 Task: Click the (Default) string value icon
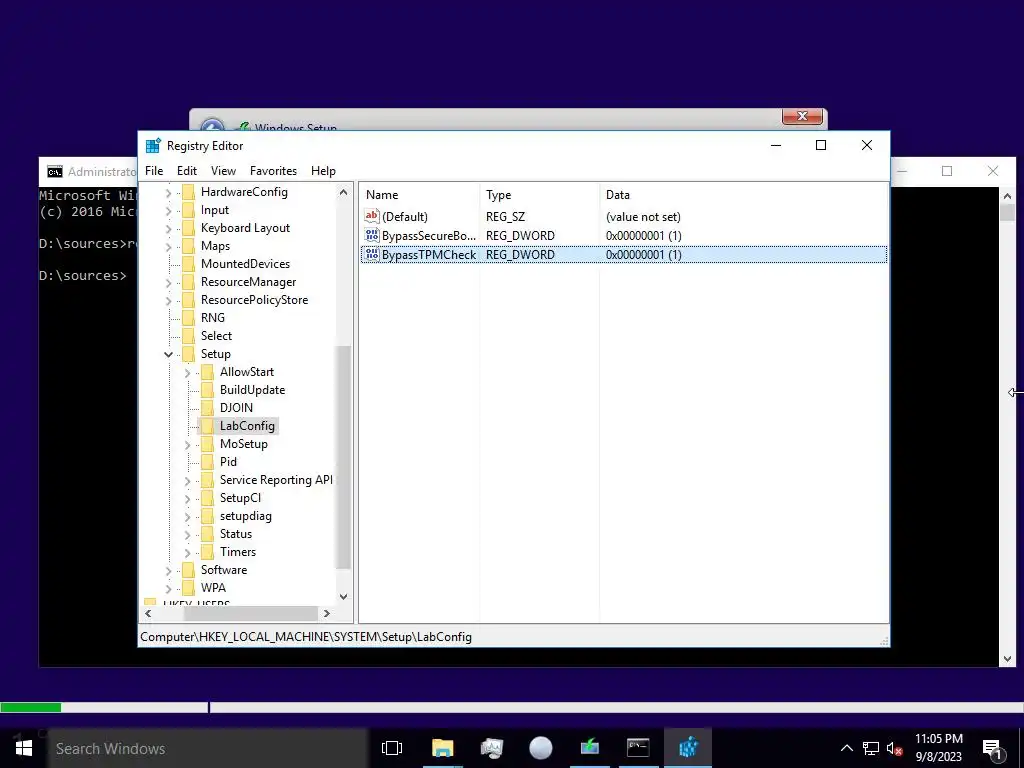(x=372, y=216)
